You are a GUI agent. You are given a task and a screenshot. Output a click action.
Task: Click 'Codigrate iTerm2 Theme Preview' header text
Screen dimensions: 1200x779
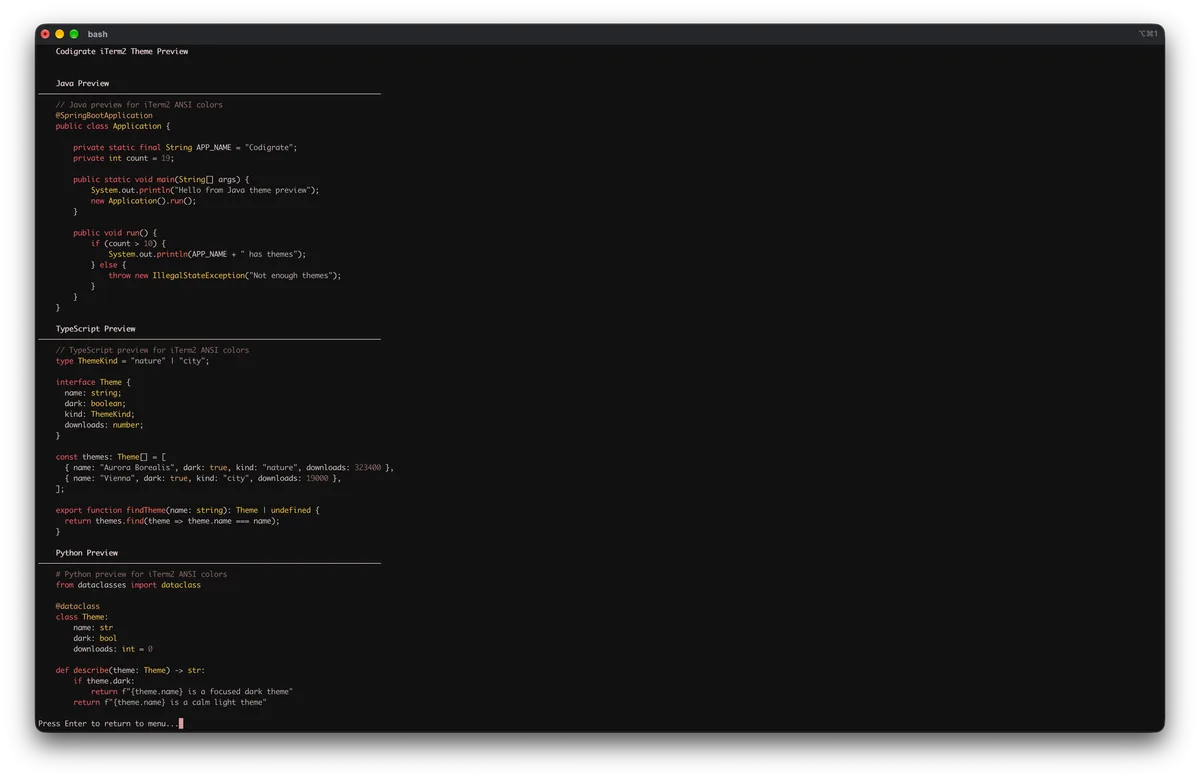[122, 51]
